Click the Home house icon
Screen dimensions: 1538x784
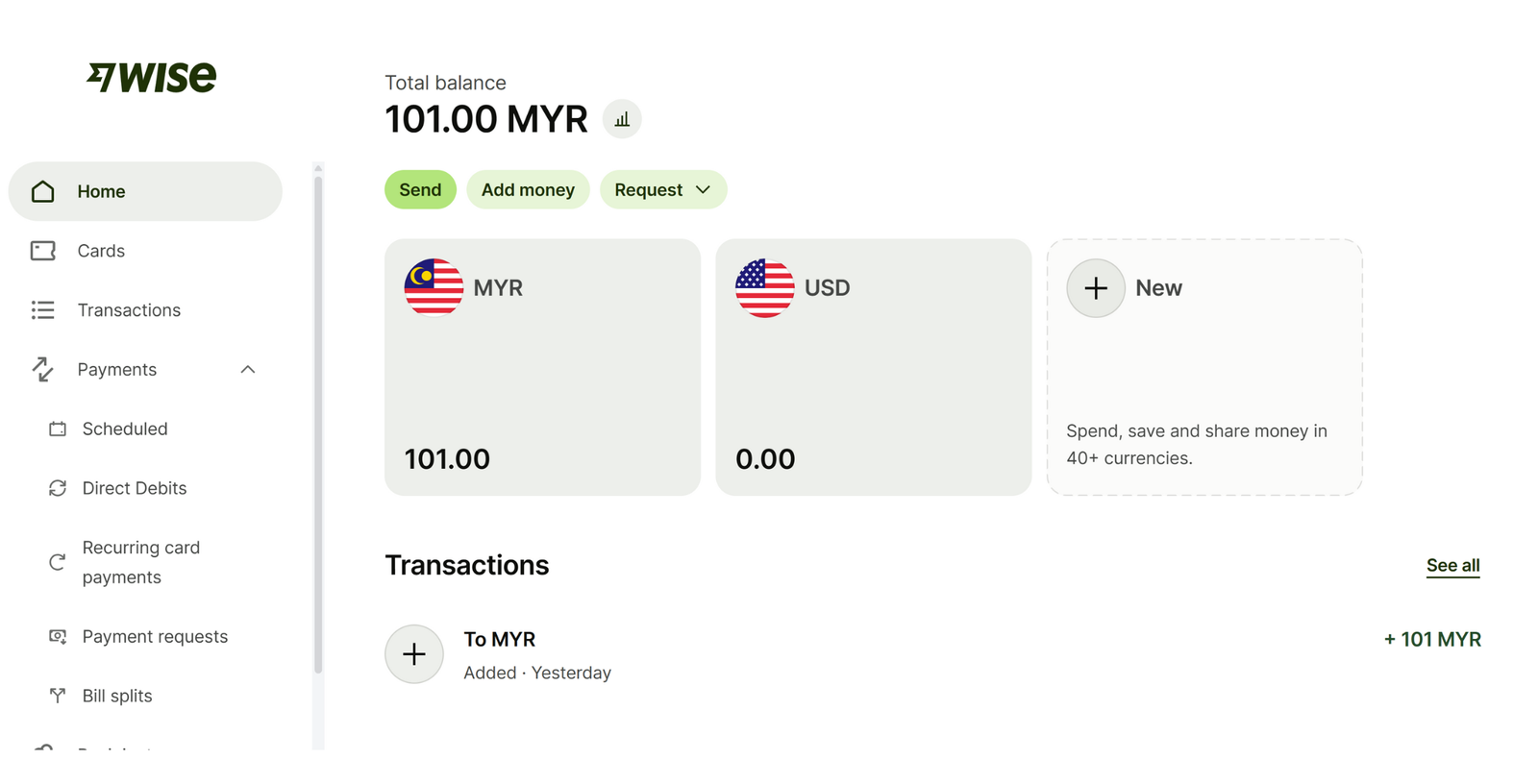click(x=43, y=191)
